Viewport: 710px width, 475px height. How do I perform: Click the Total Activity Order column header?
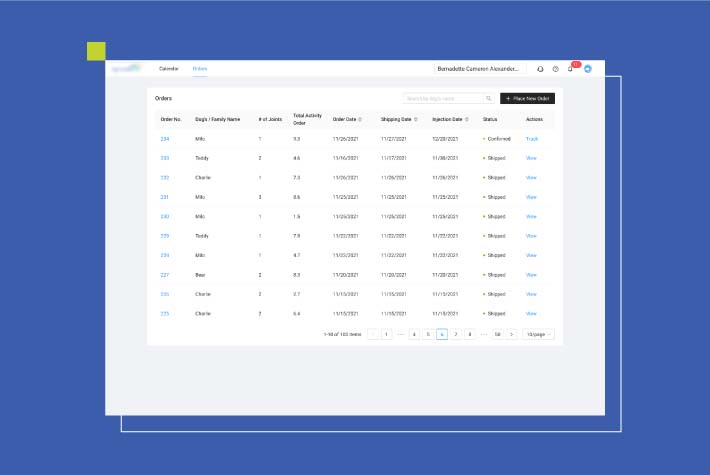pyautogui.click(x=307, y=120)
